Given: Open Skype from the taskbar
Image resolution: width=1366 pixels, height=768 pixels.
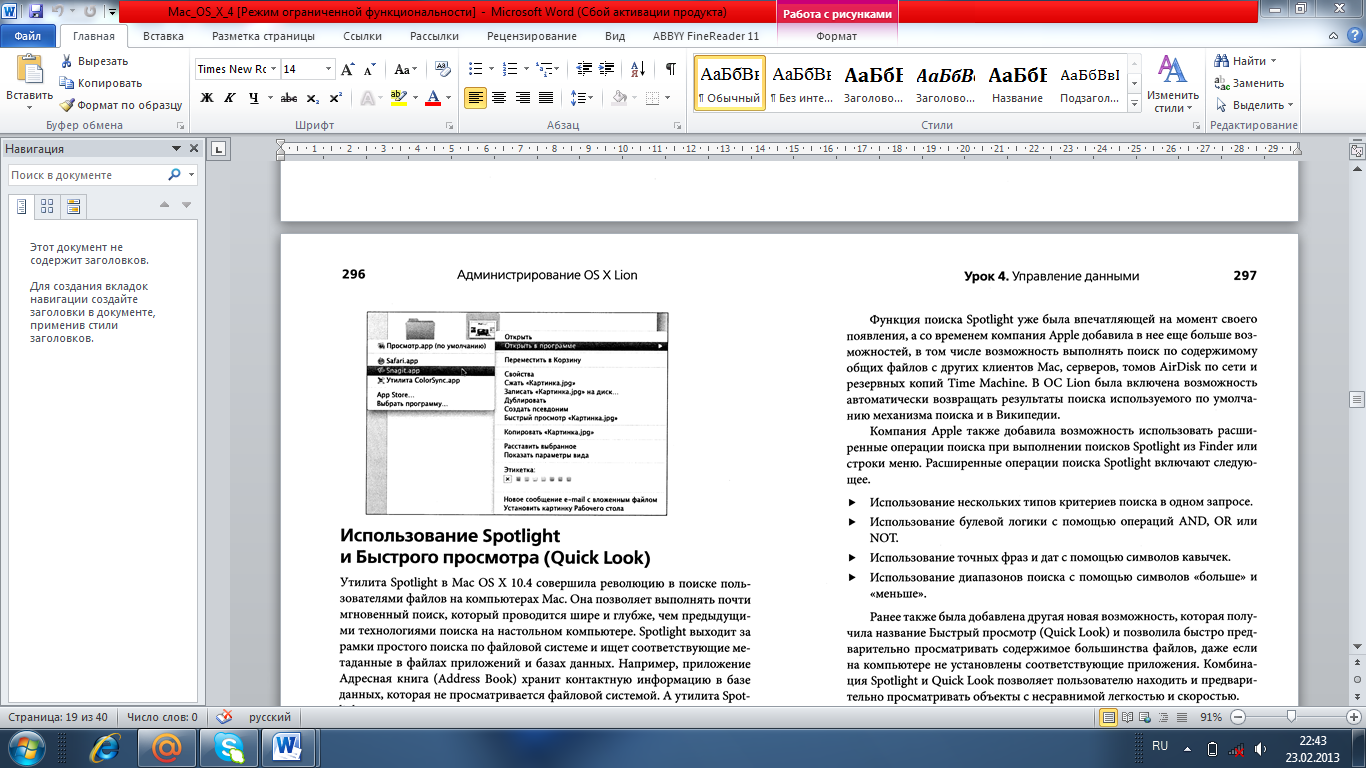Looking at the screenshot, I should point(227,747).
